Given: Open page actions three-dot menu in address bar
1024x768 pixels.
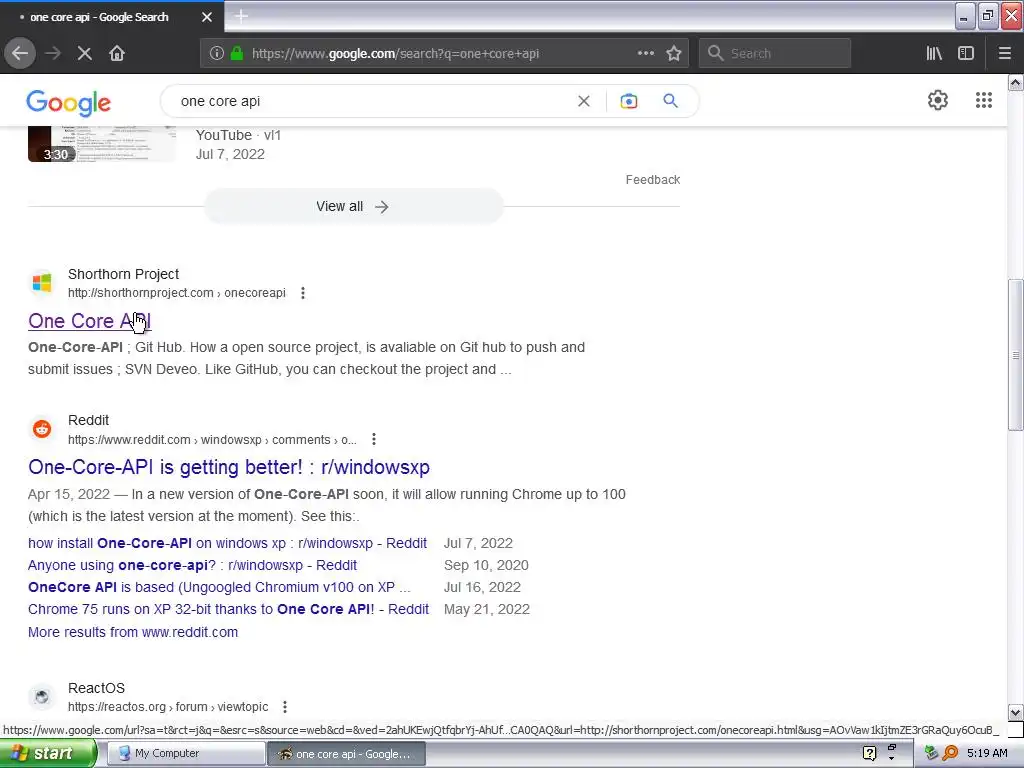Looking at the screenshot, I should click(x=646, y=54).
